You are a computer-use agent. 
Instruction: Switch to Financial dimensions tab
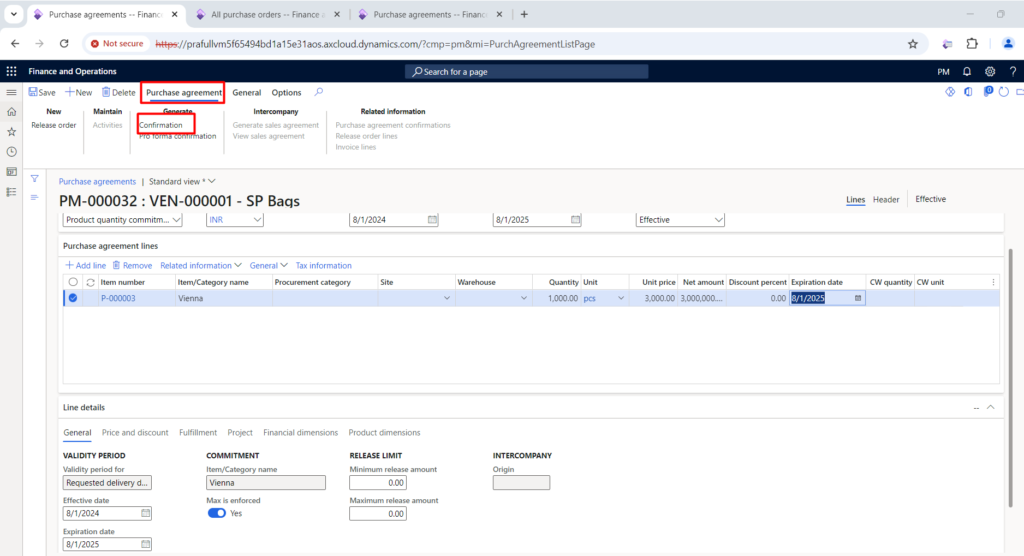[300, 433]
